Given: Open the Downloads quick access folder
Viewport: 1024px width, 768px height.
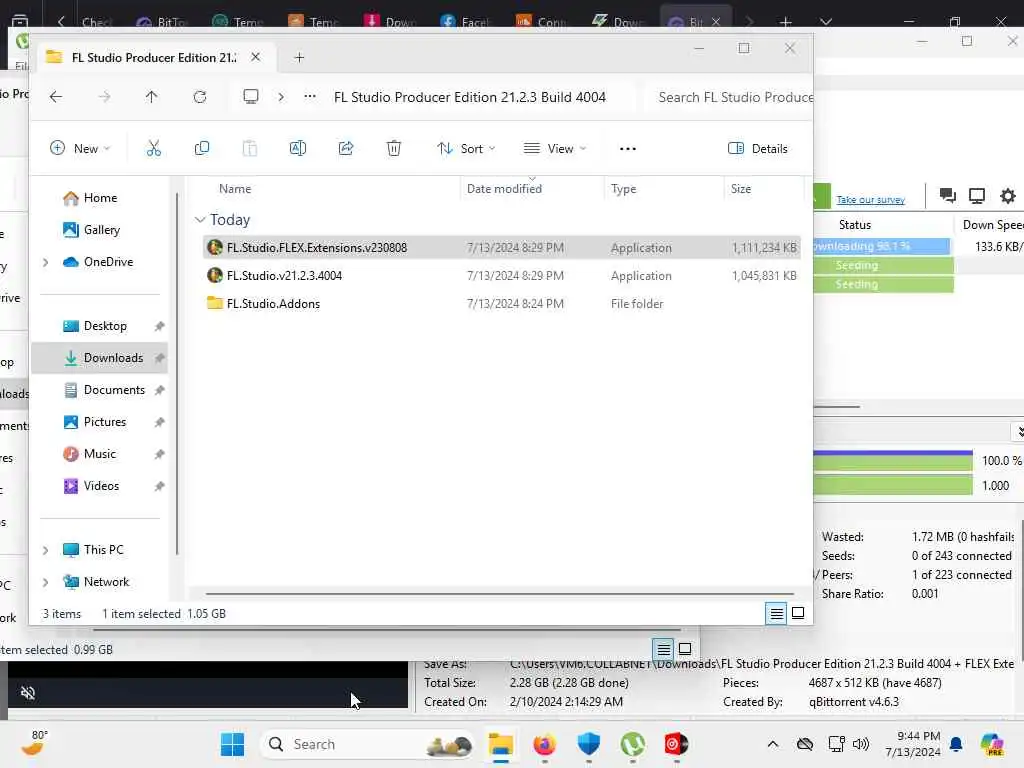Looking at the screenshot, I should click(99, 358).
